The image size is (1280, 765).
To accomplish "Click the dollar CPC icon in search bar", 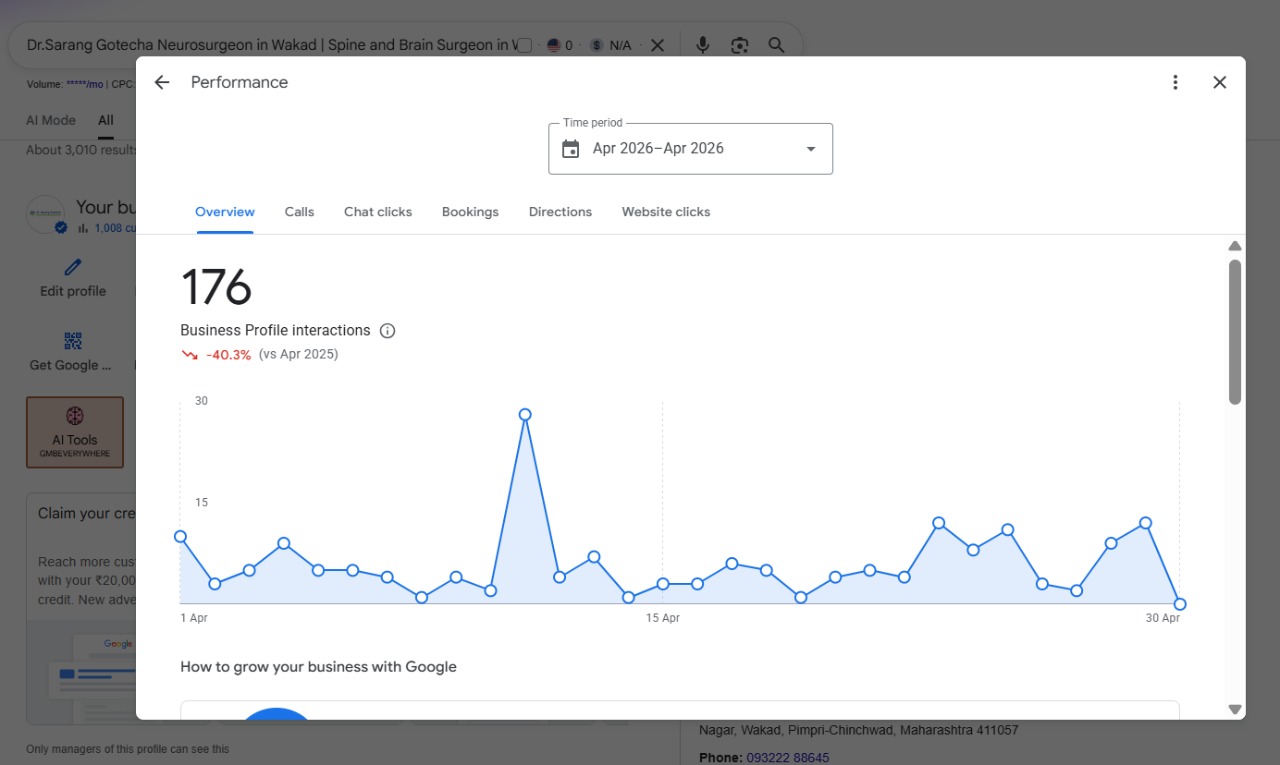I will click(x=597, y=45).
